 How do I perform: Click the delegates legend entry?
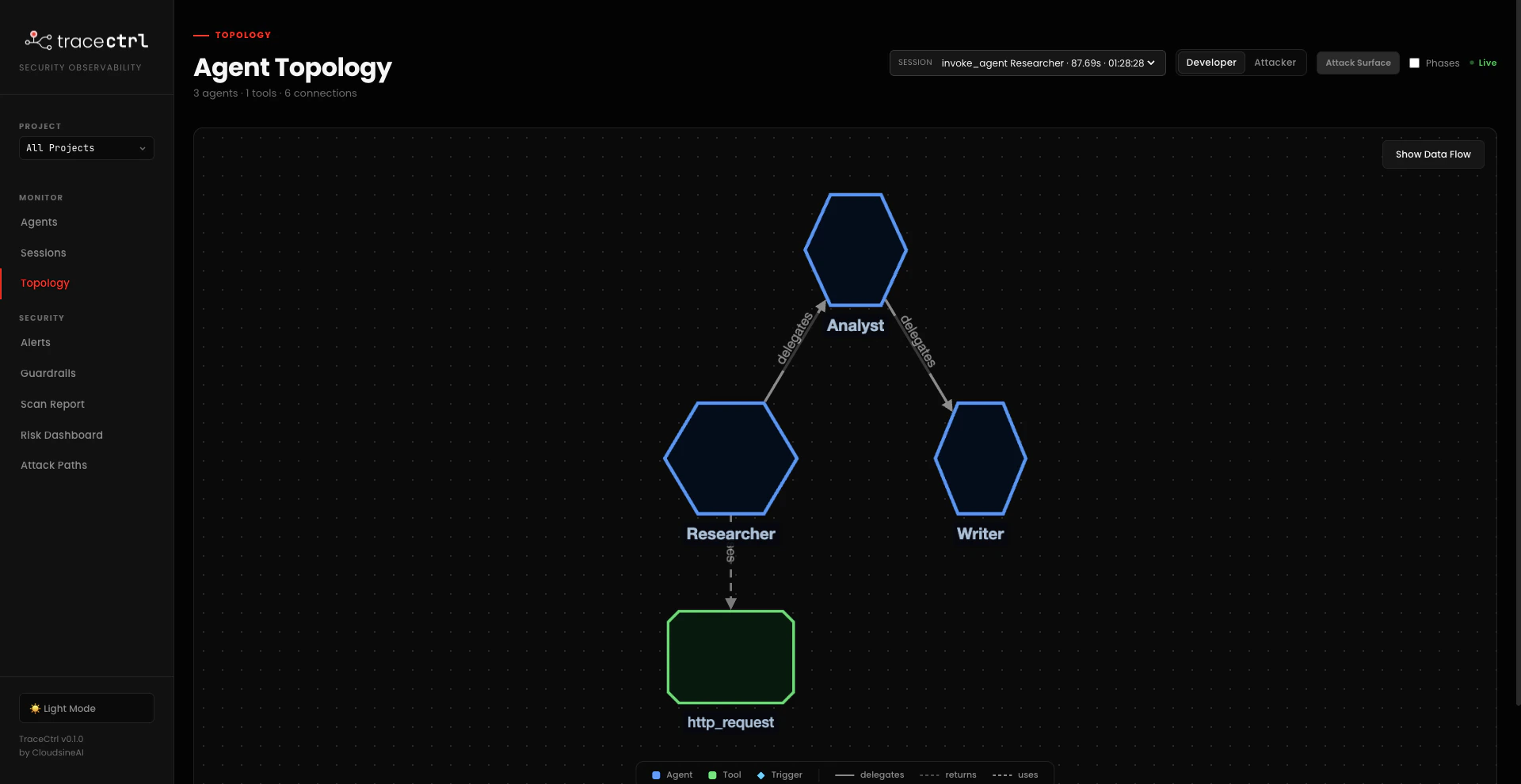coord(870,775)
